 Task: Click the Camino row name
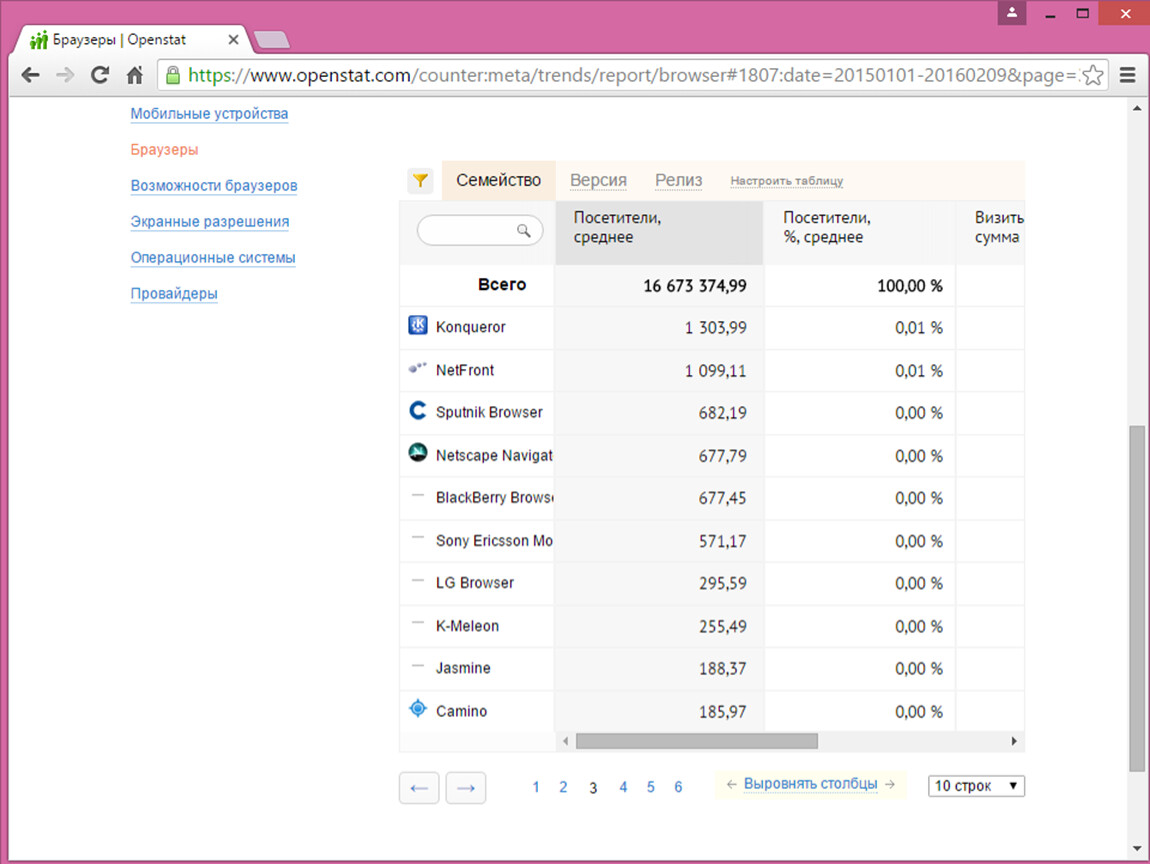click(x=461, y=711)
